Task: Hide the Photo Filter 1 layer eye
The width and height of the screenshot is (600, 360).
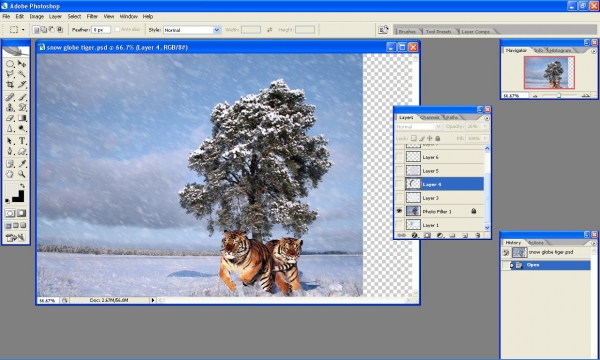Action: pos(399,211)
